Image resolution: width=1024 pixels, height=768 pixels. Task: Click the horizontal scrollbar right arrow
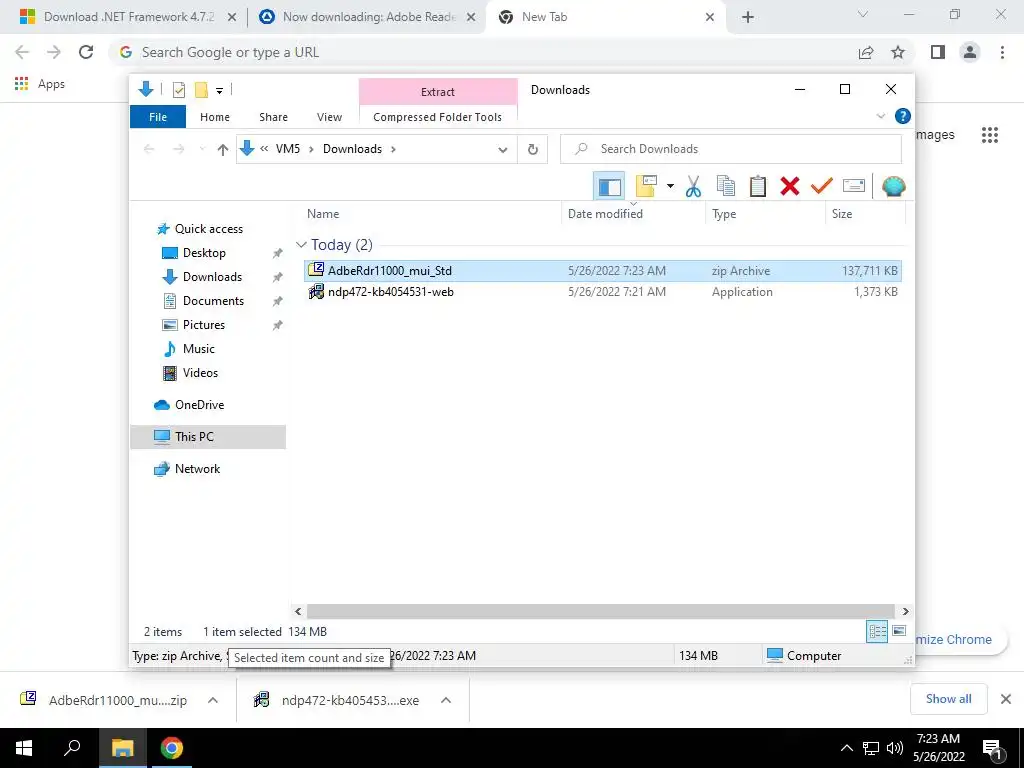point(905,611)
